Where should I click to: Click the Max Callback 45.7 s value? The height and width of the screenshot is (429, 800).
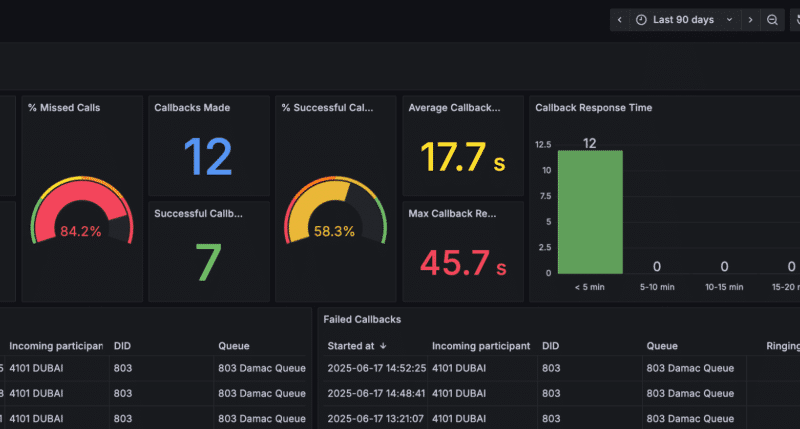tap(463, 263)
